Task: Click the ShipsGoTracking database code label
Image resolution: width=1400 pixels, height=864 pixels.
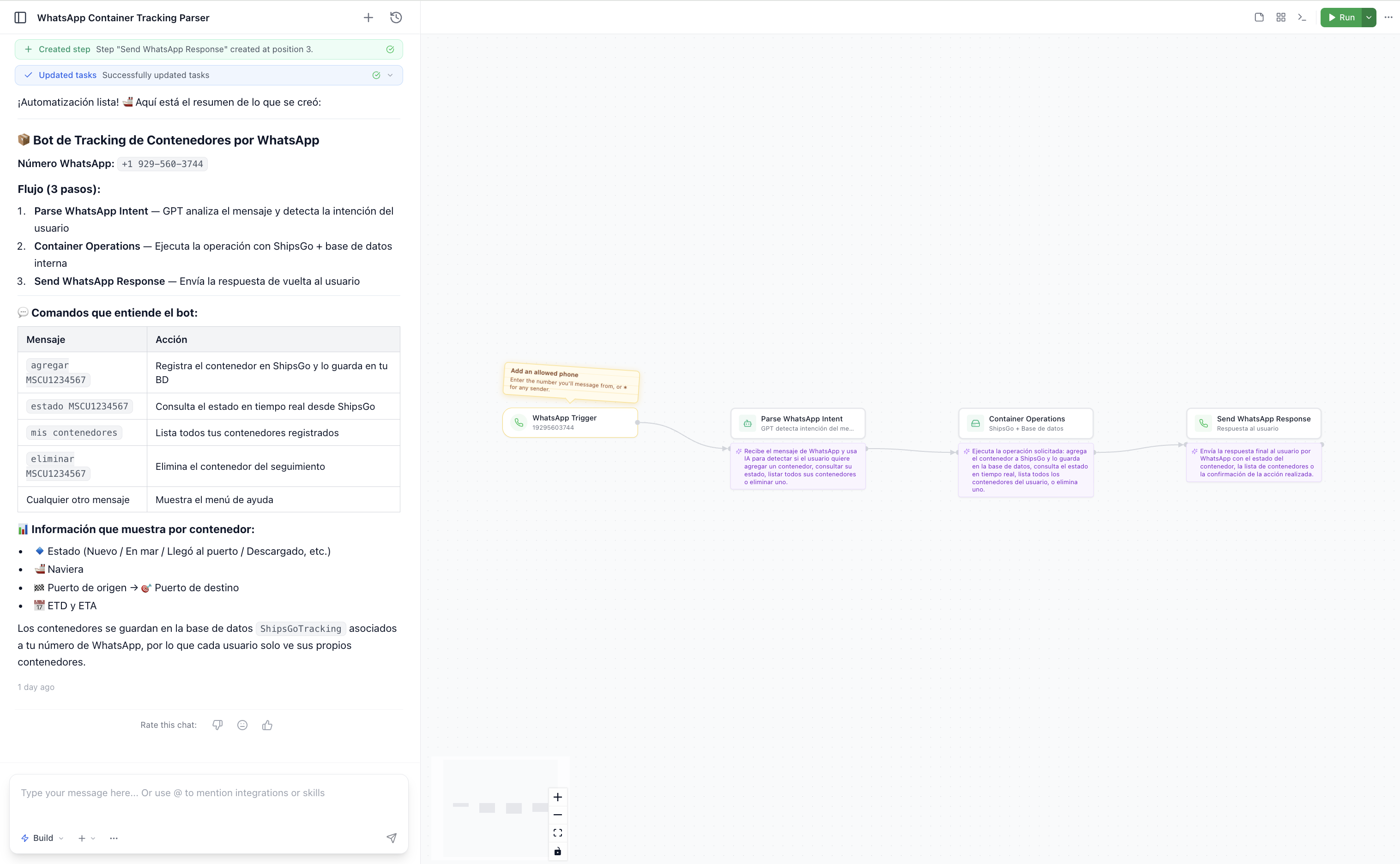Action: click(x=301, y=629)
